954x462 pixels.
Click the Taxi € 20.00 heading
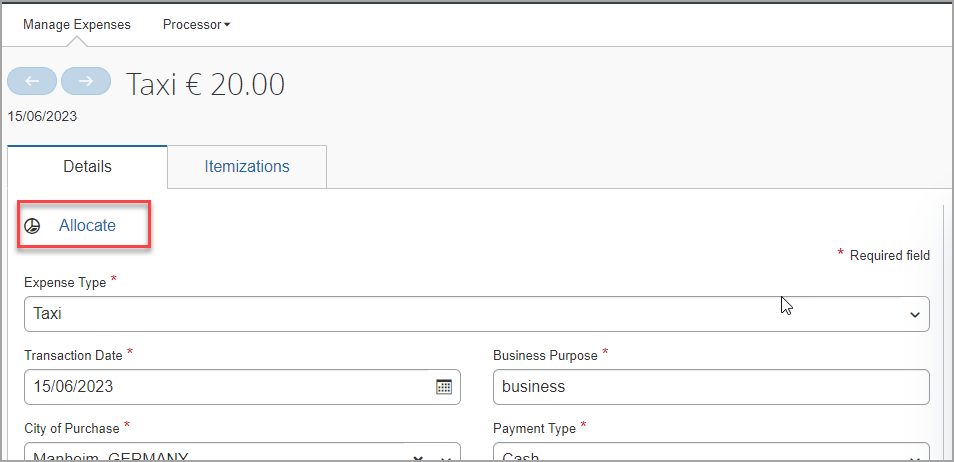(x=205, y=84)
